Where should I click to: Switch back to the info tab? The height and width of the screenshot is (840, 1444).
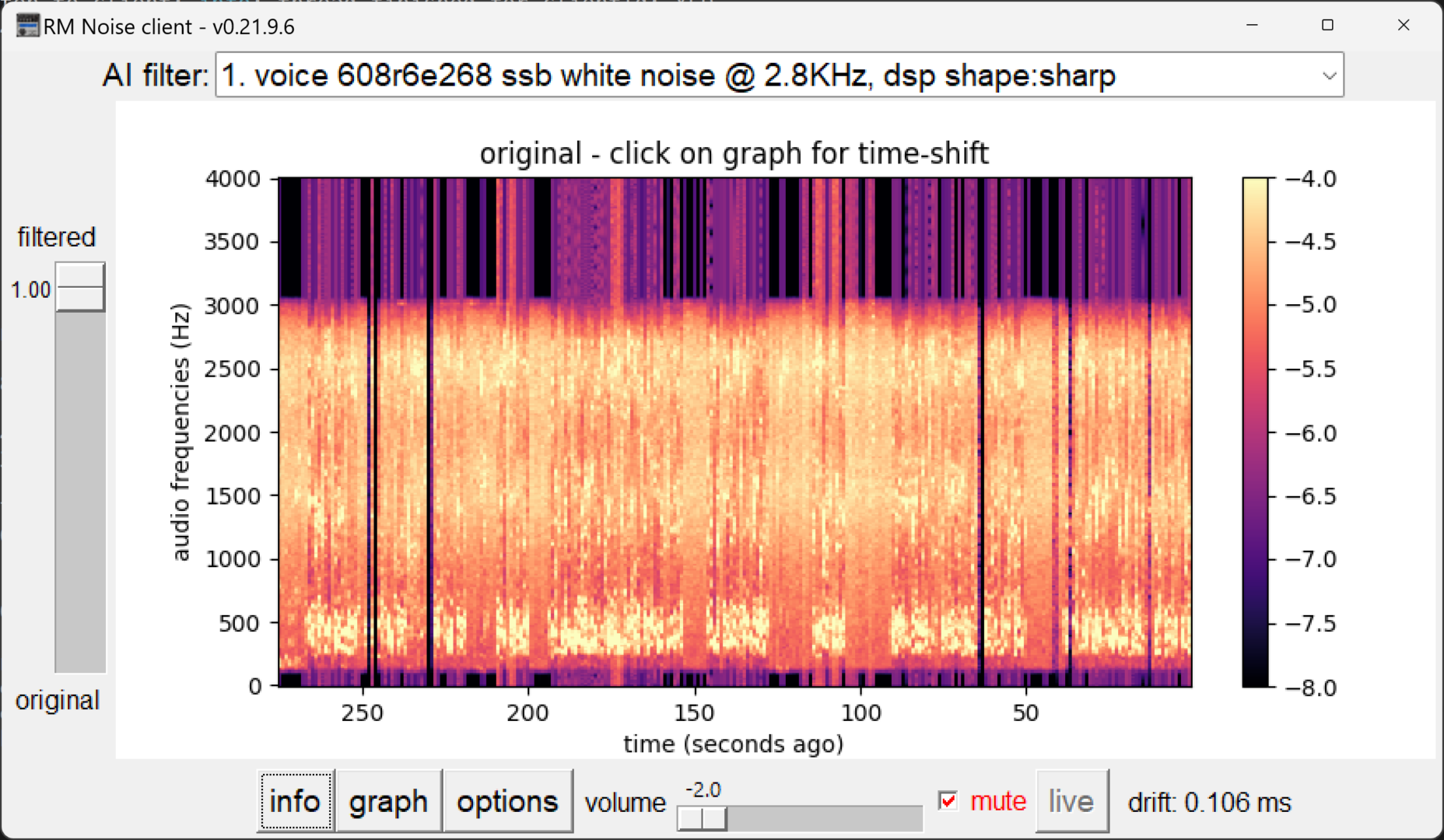click(x=295, y=800)
